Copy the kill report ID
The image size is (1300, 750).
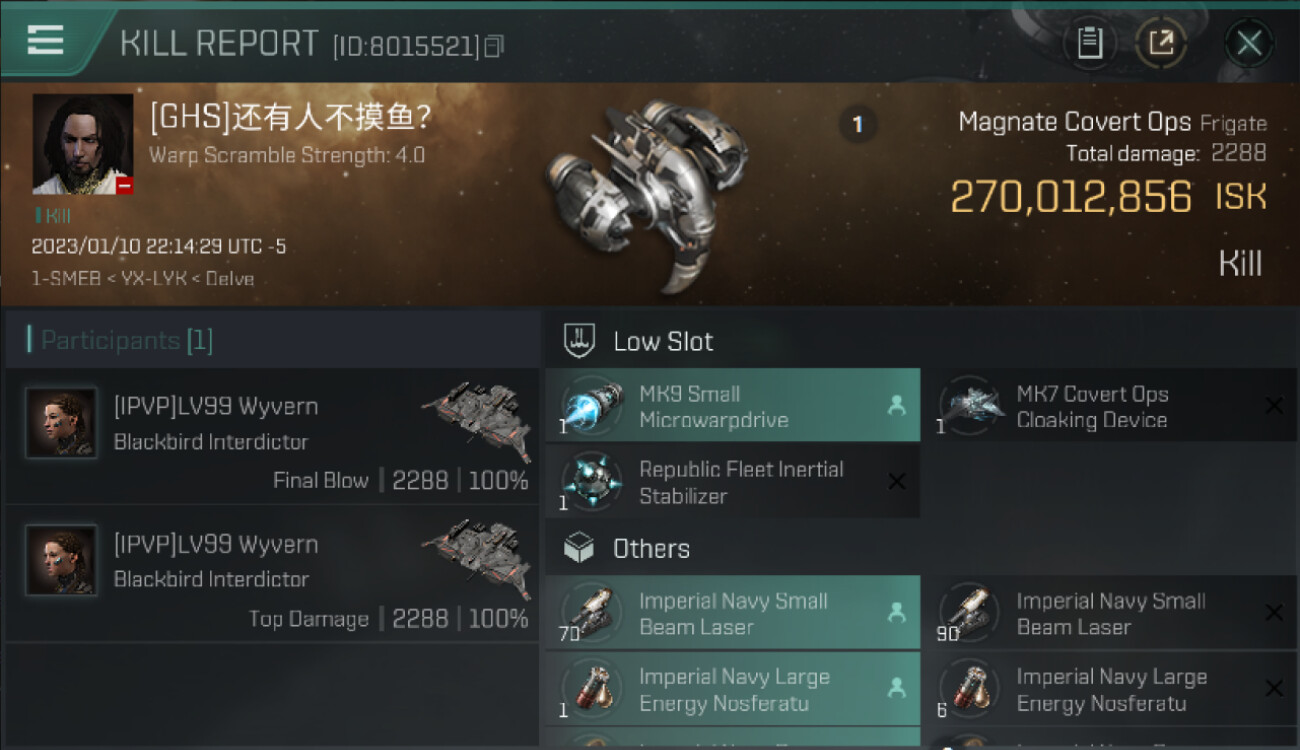(x=494, y=47)
